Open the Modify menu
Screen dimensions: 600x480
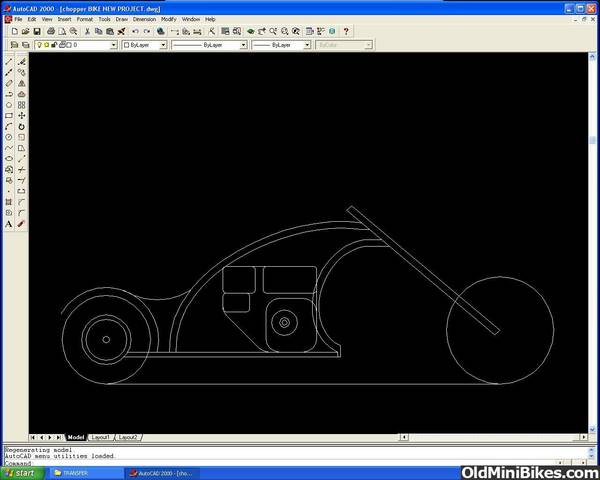coord(168,19)
